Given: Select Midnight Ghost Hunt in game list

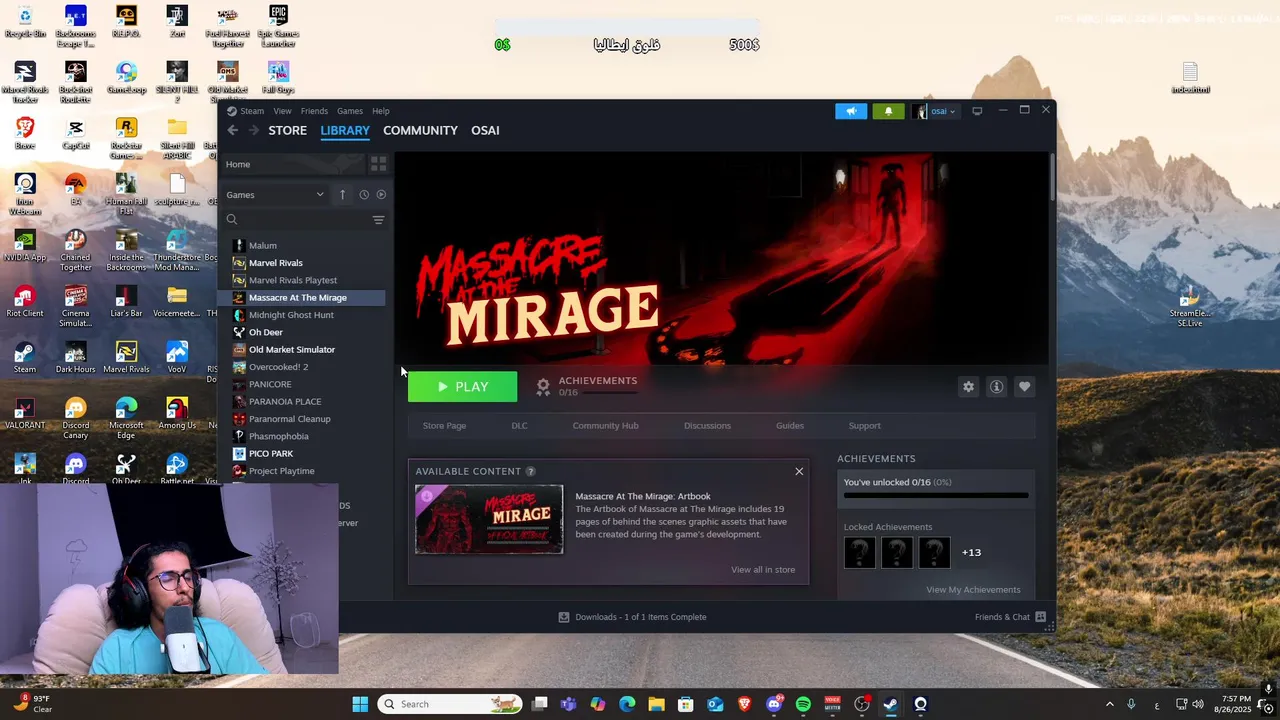Looking at the screenshot, I should point(291,315).
